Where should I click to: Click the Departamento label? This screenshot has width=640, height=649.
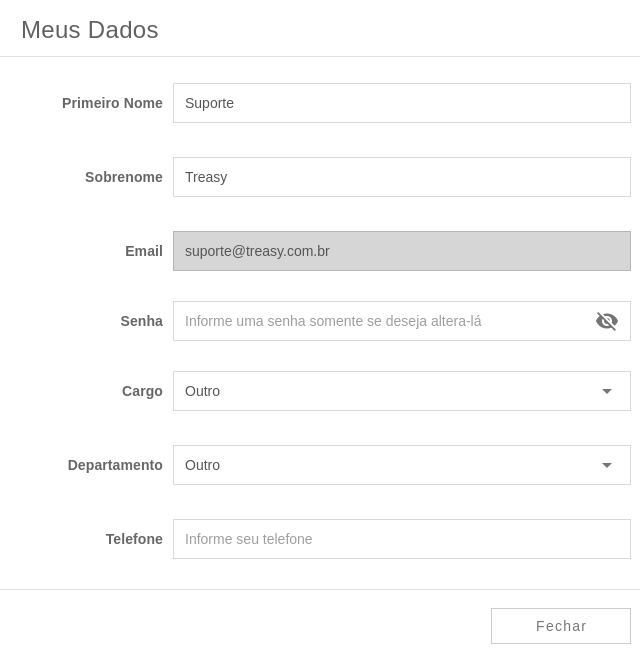pyautogui.click(x=115, y=465)
